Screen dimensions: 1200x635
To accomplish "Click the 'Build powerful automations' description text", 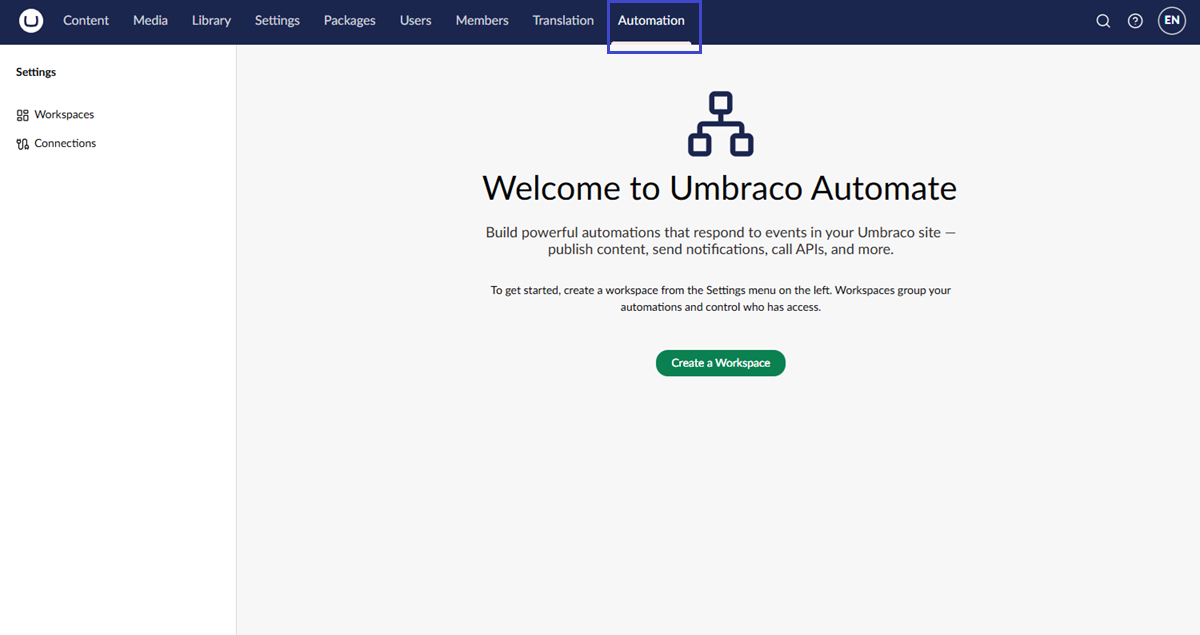I will [720, 241].
